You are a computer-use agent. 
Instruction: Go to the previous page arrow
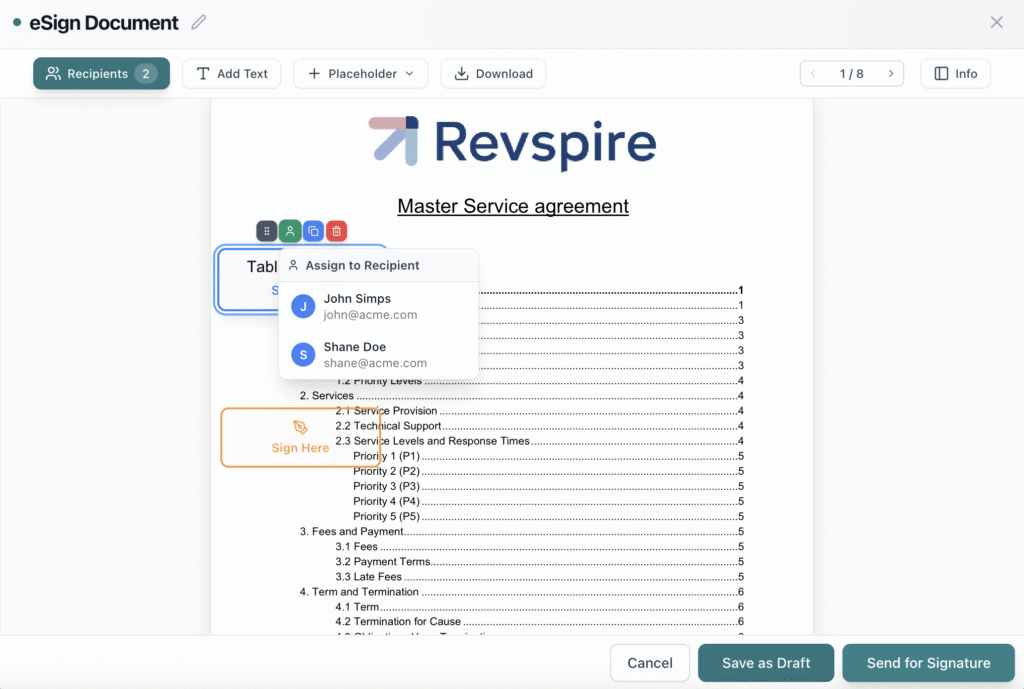pos(813,74)
